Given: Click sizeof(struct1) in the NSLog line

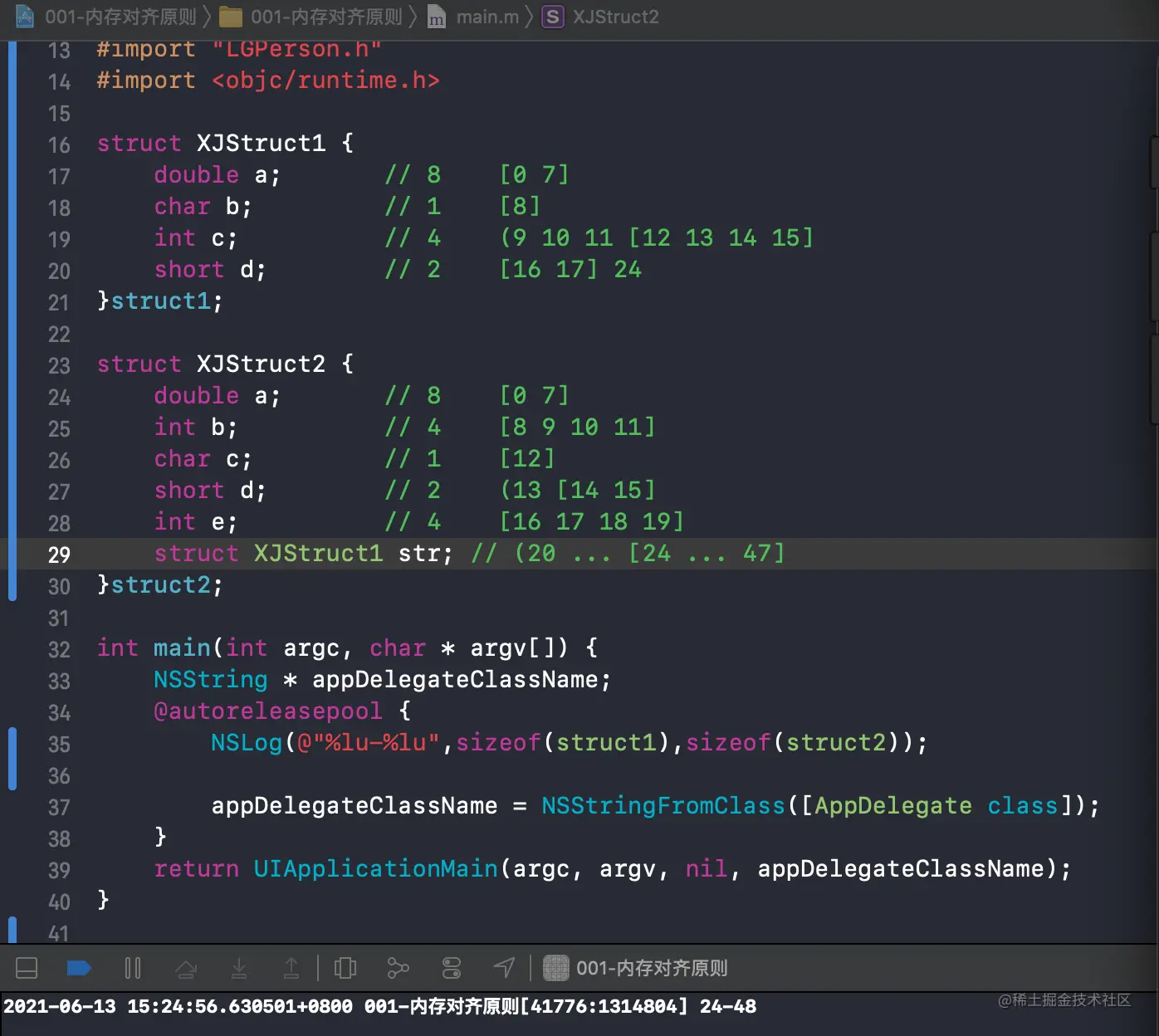Looking at the screenshot, I should click(563, 743).
